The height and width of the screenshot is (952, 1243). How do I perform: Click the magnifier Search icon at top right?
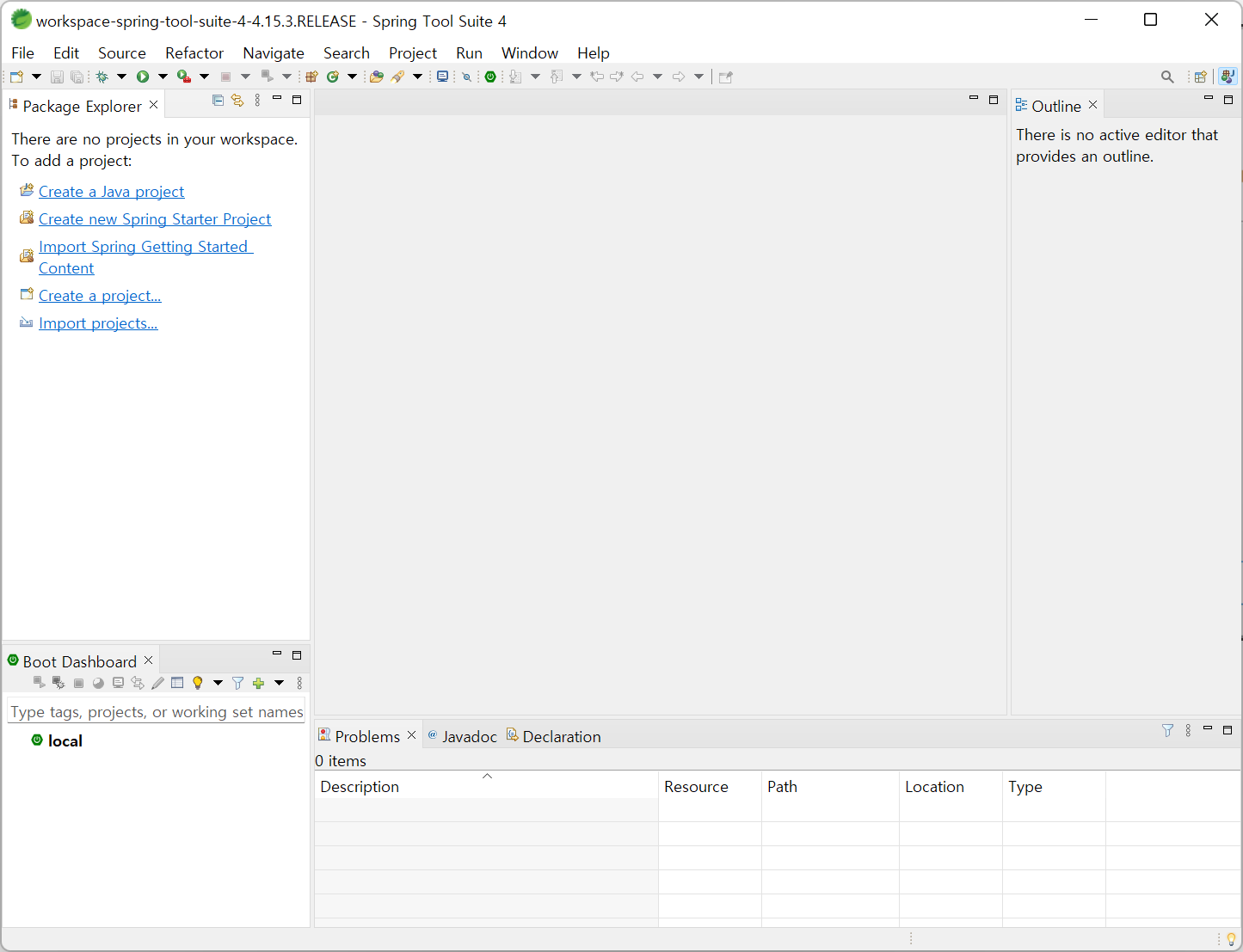click(x=1167, y=77)
